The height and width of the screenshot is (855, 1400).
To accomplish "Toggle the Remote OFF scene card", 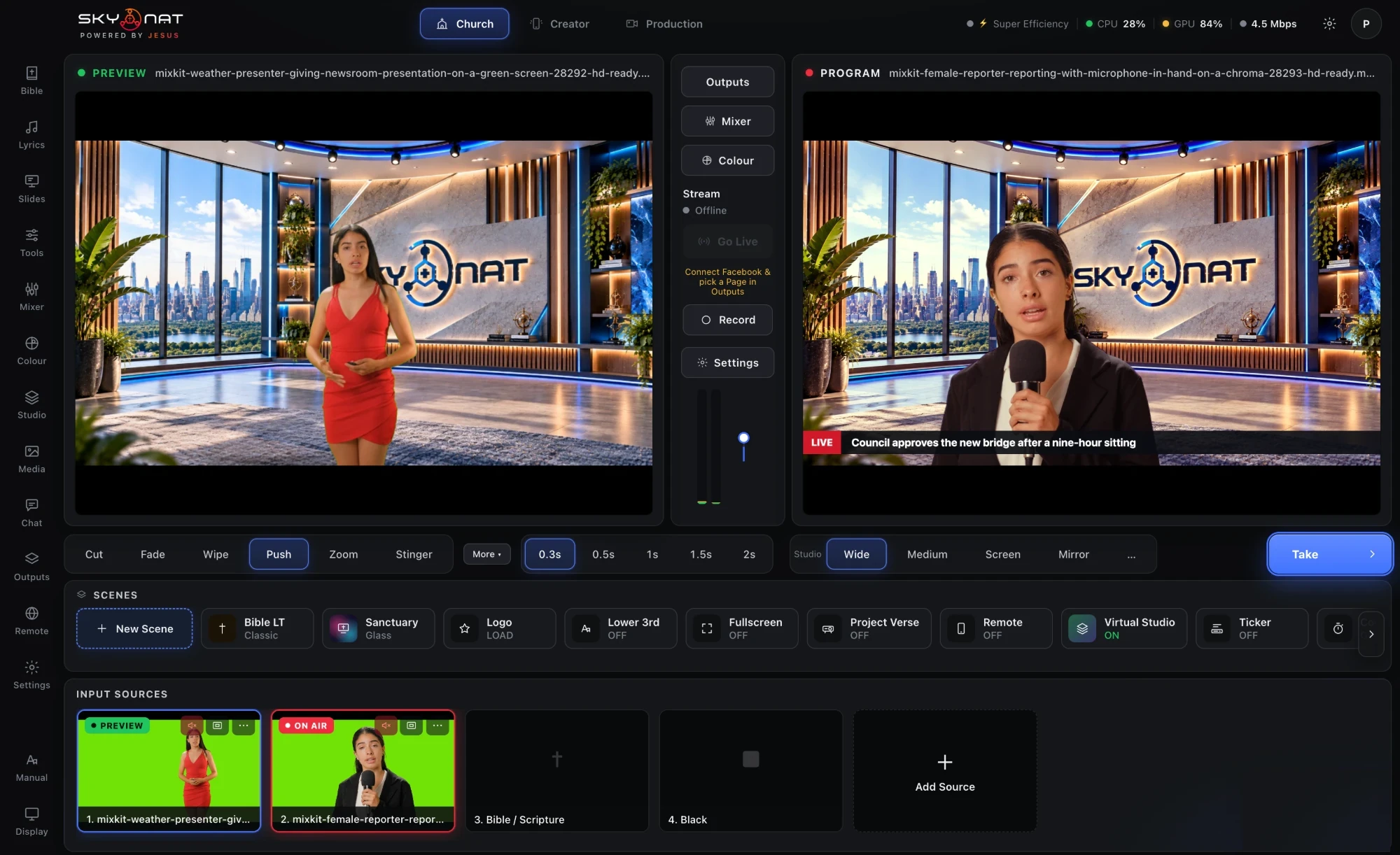I will (x=995, y=628).
